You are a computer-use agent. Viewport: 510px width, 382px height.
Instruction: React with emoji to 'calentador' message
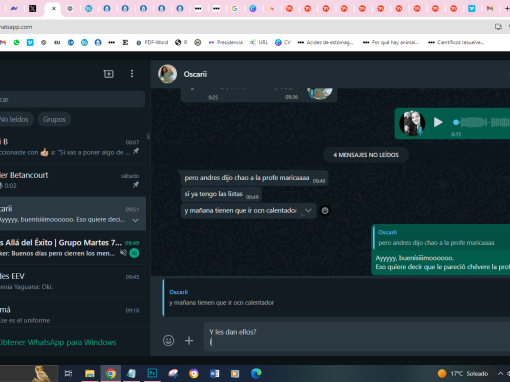coord(325,211)
